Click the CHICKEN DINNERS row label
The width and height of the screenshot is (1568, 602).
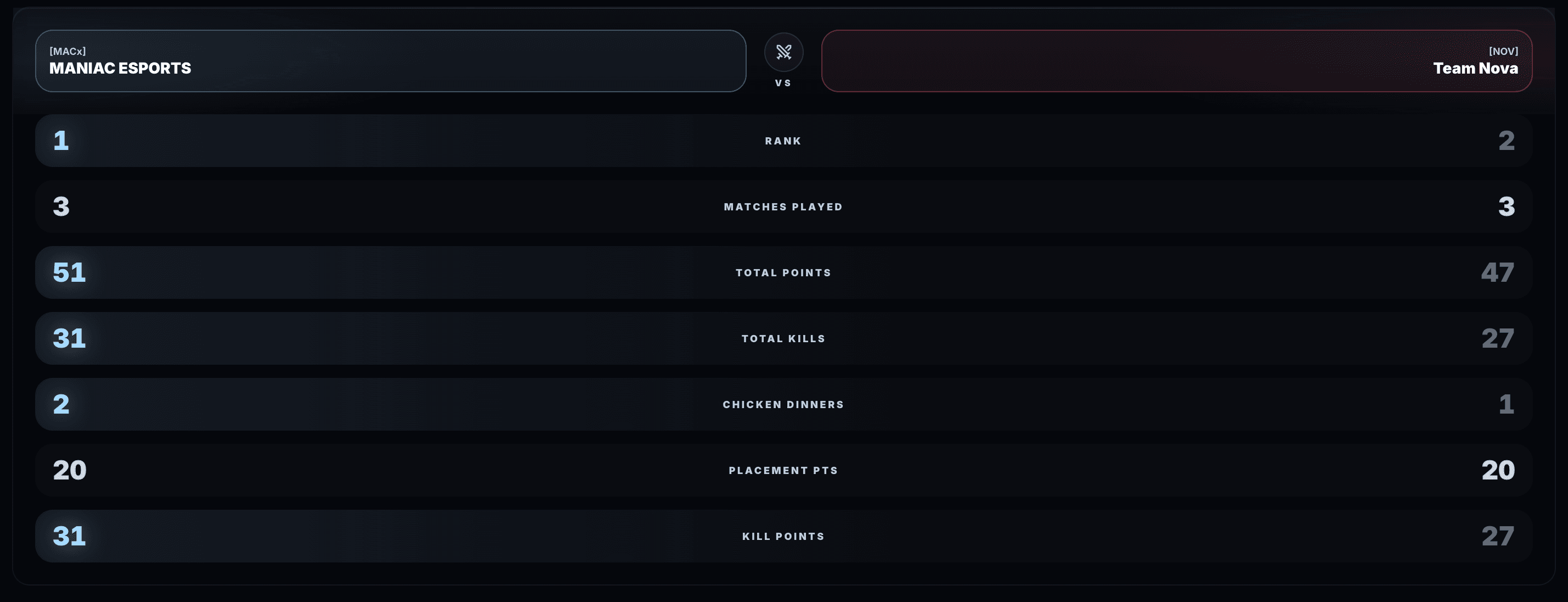(x=783, y=404)
